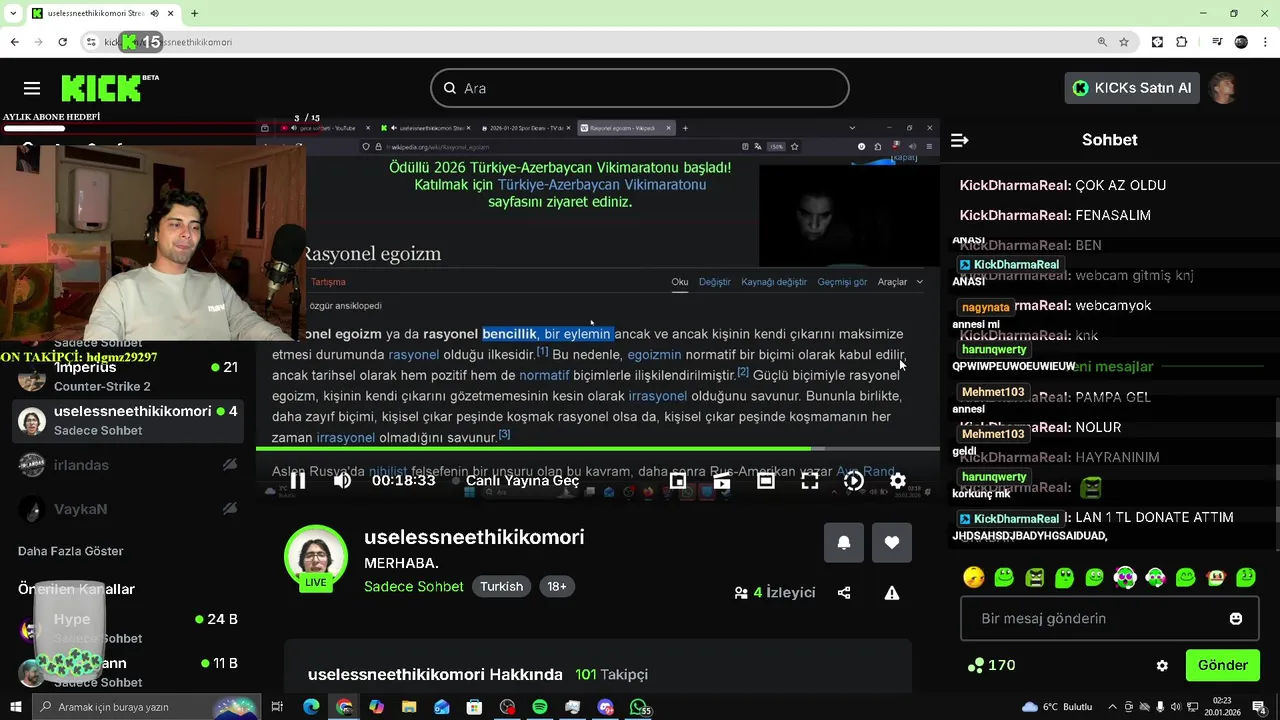1280x720 pixels.
Task: Open the streamer's profile avatar with LIVE badge
Action: click(x=316, y=557)
